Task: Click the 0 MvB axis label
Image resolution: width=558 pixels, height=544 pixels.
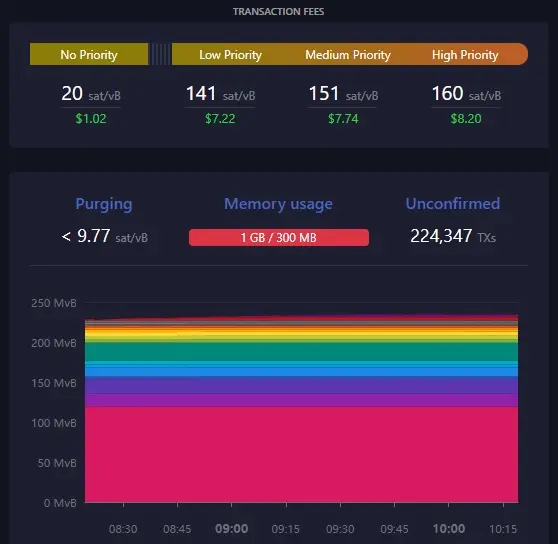Action: [x=60, y=503]
